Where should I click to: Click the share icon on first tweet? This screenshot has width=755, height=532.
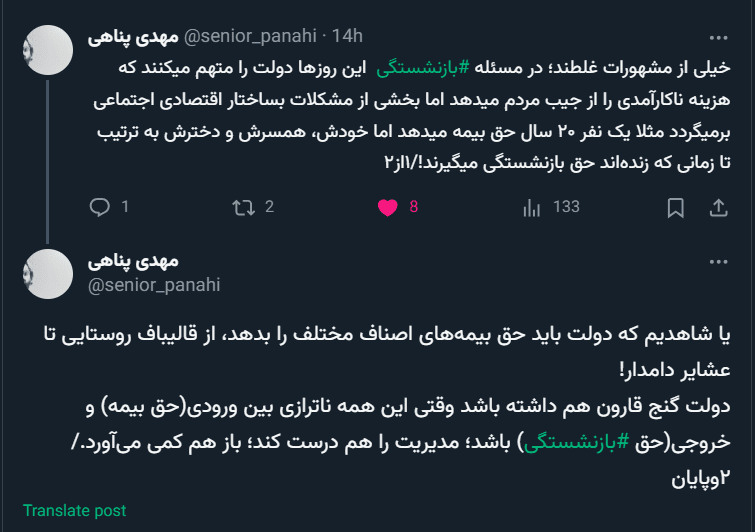[x=718, y=207]
